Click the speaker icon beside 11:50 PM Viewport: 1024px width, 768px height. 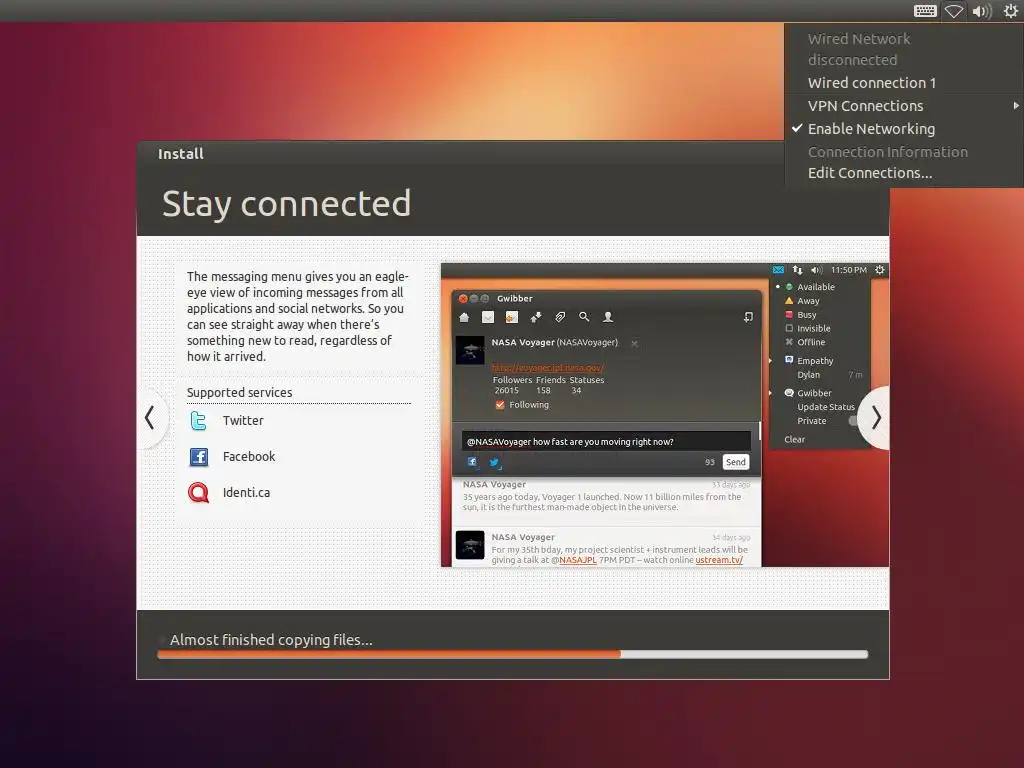click(x=816, y=270)
